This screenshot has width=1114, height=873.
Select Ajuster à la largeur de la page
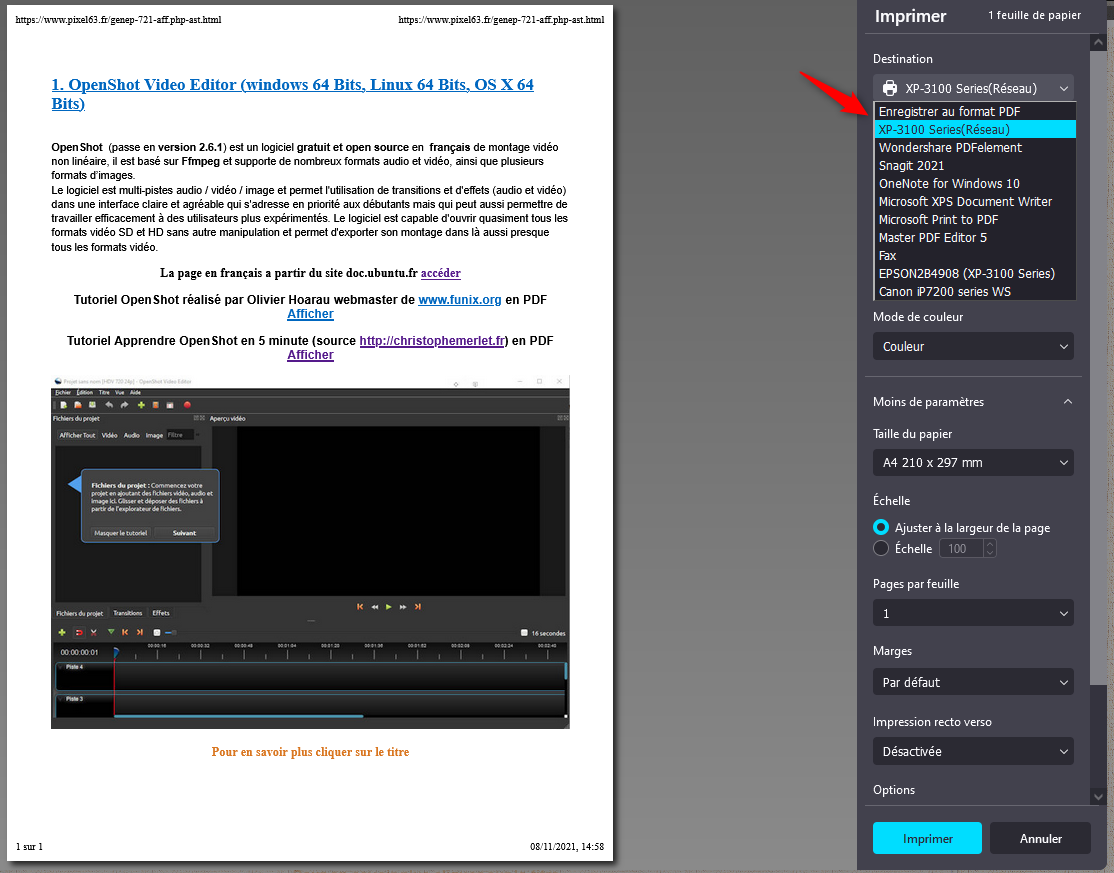881,528
